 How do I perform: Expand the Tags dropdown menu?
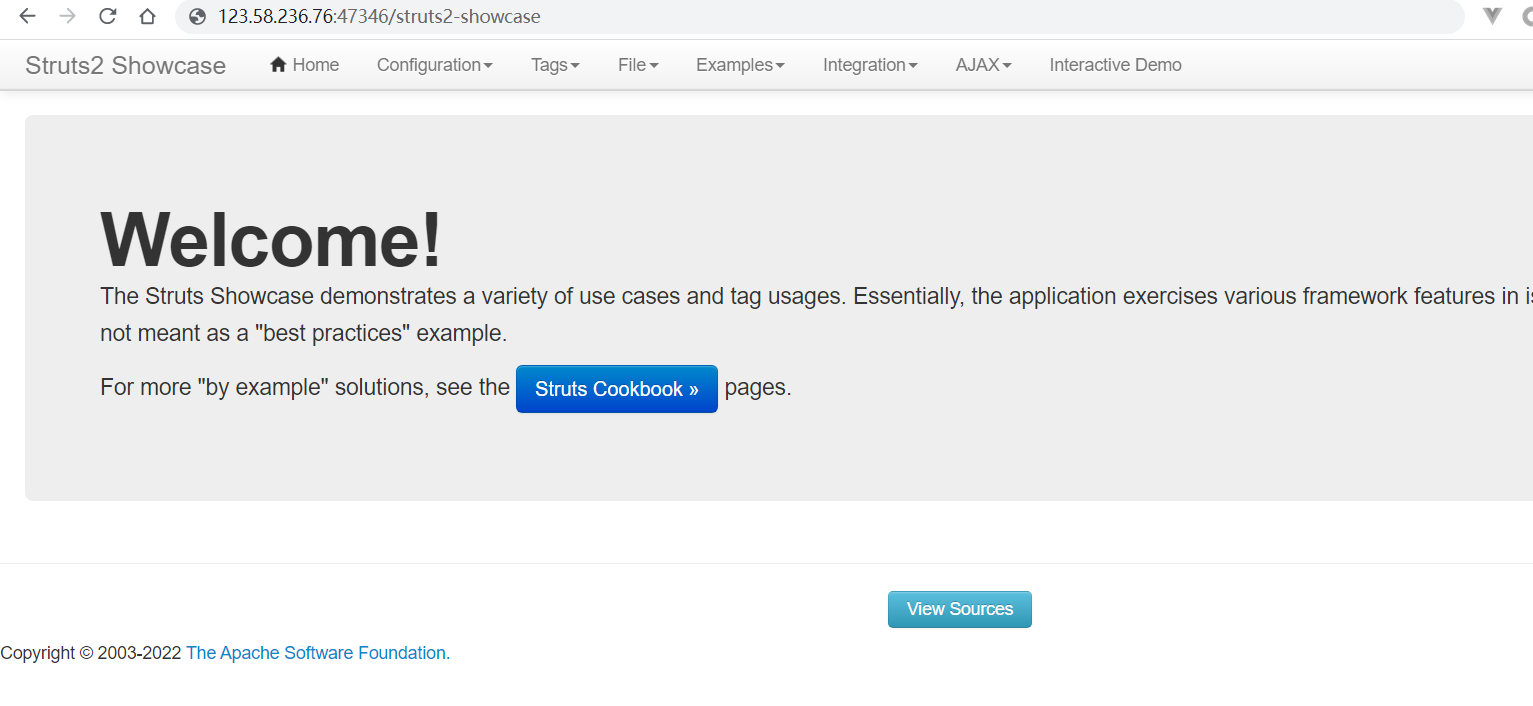(x=555, y=65)
